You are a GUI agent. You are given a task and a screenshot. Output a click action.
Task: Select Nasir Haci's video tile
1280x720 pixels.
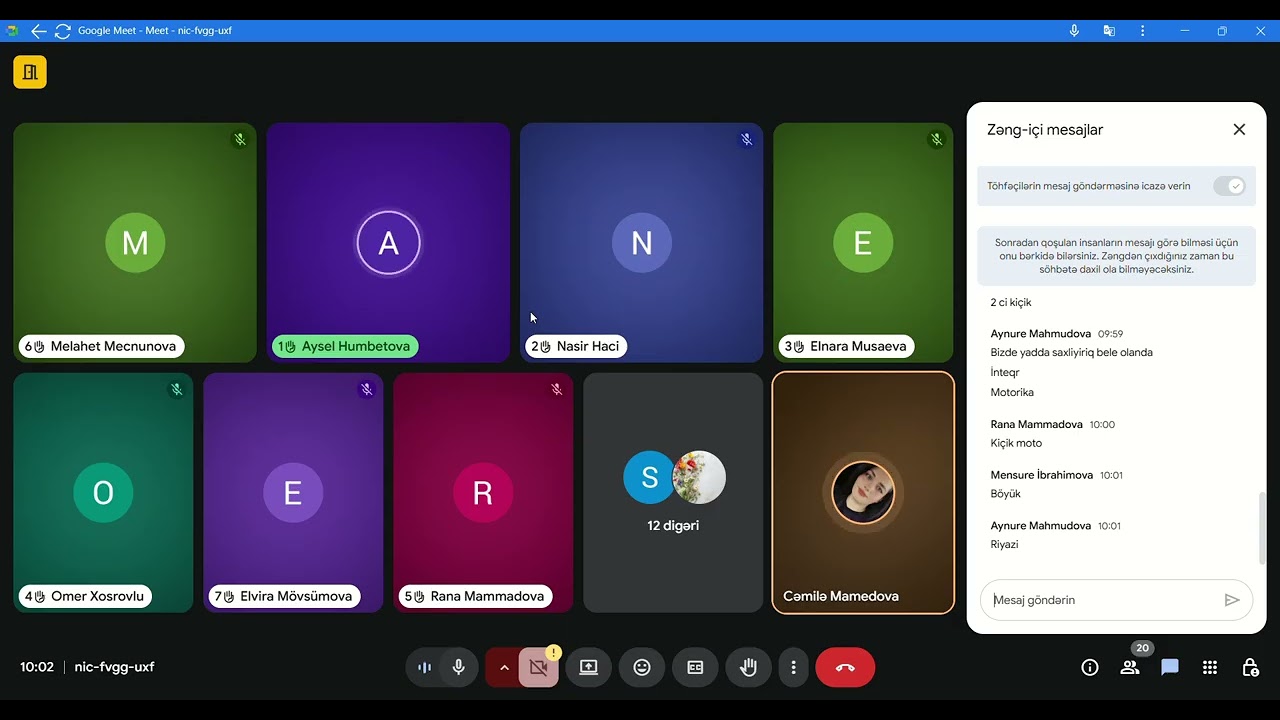(642, 243)
